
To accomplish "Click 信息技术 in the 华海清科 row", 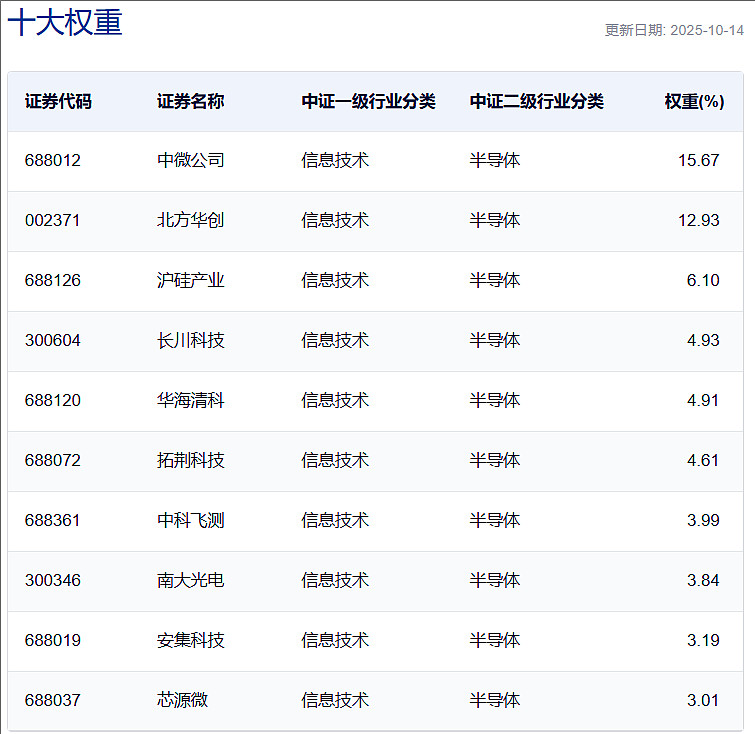I will [335, 400].
